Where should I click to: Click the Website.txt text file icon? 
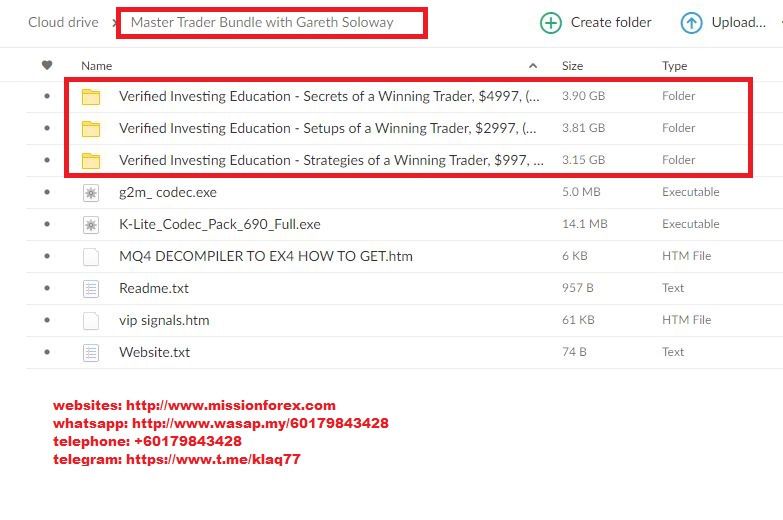(91, 352)
